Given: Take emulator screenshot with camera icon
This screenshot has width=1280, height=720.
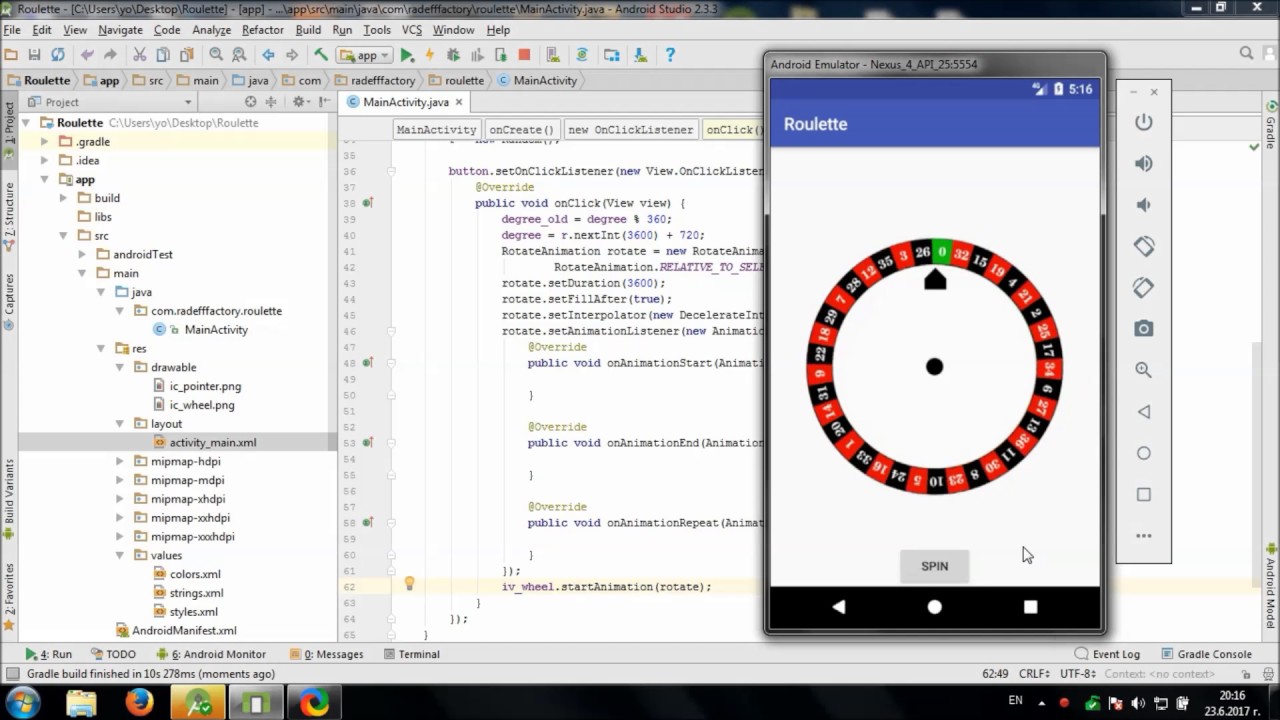Looking at the screenshot, I should coord(1143,329).
